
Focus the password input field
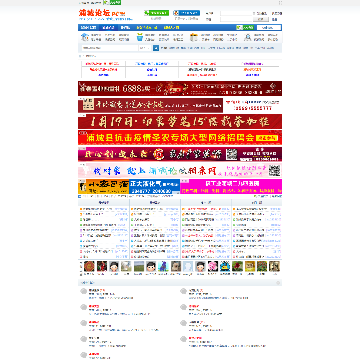pos(236,19)
